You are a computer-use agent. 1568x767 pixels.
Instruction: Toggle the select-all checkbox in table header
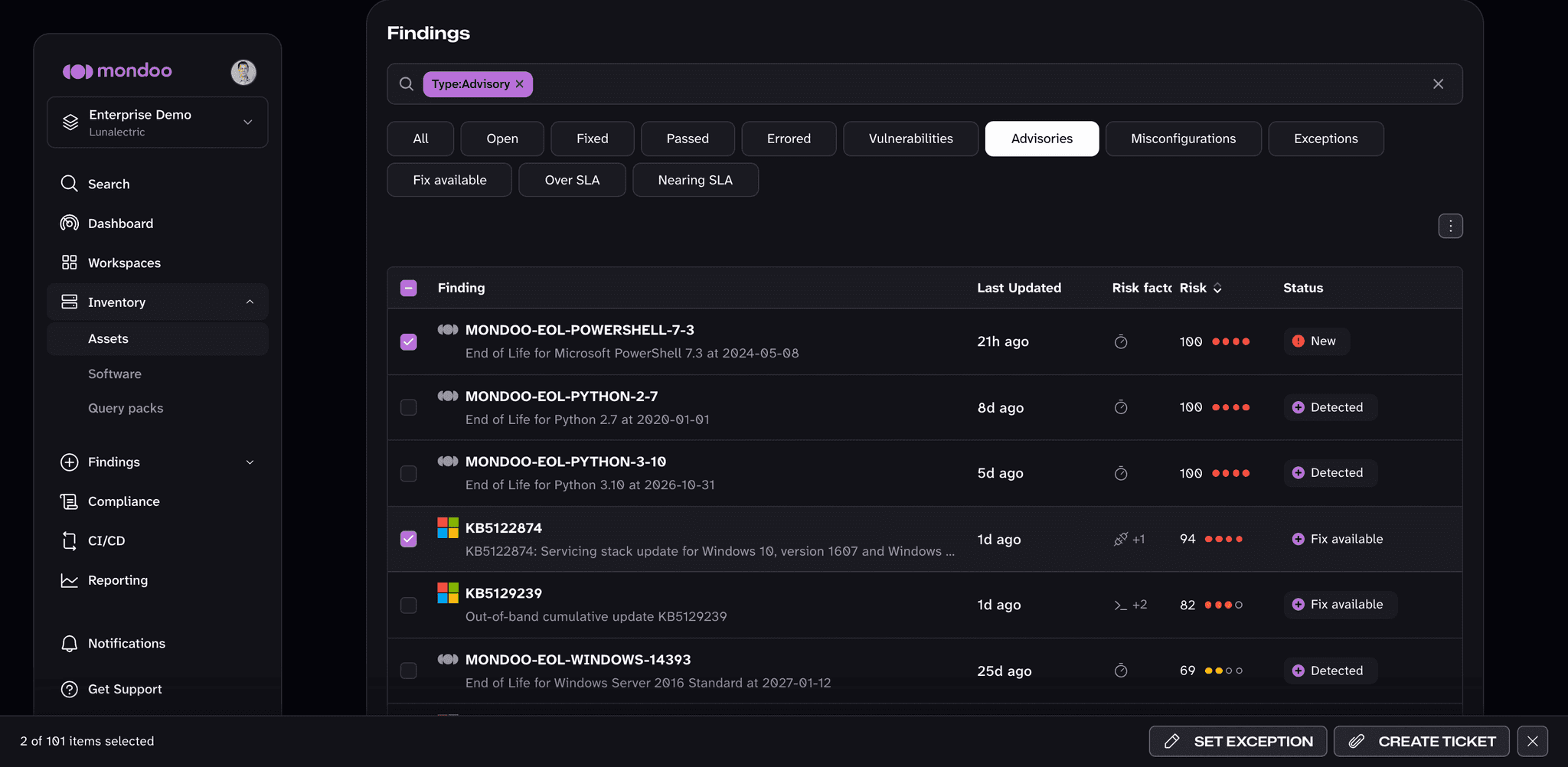409,288
